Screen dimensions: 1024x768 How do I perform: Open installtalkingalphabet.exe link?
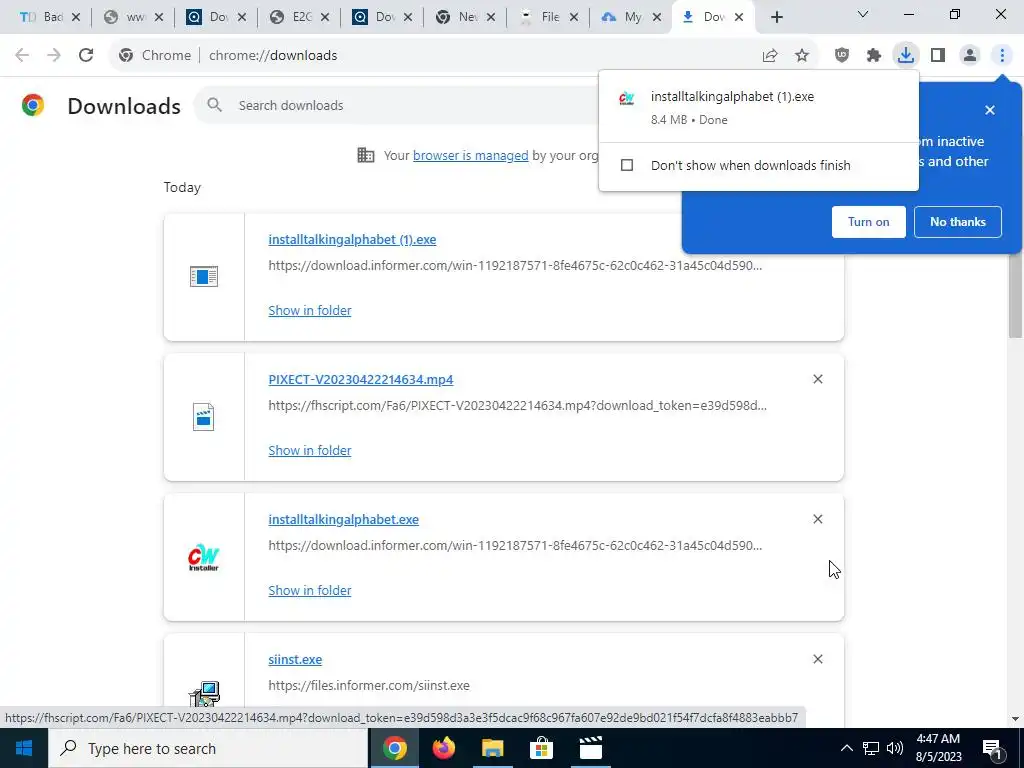click(344, 520)
